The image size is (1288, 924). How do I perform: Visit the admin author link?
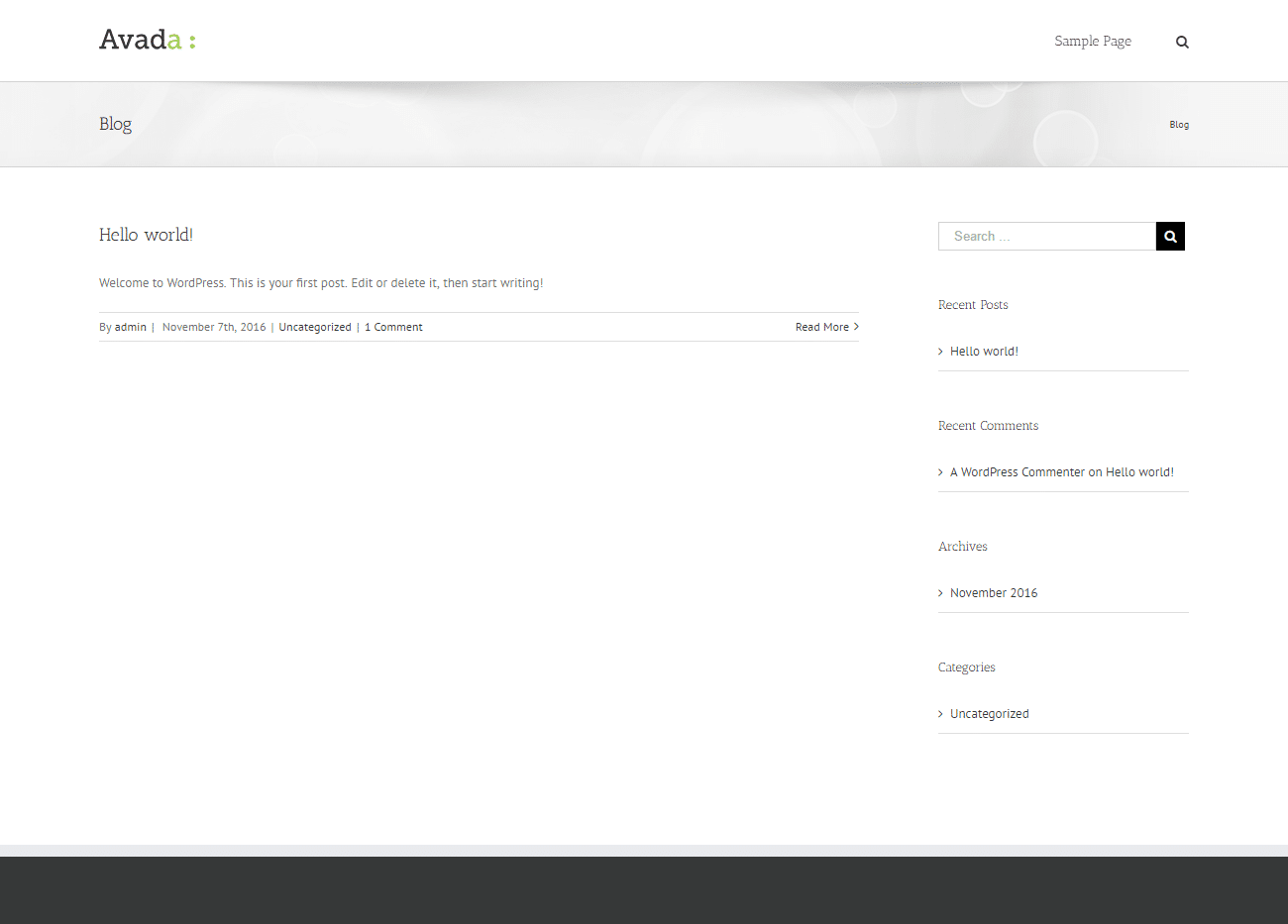(x=131, y=327)
